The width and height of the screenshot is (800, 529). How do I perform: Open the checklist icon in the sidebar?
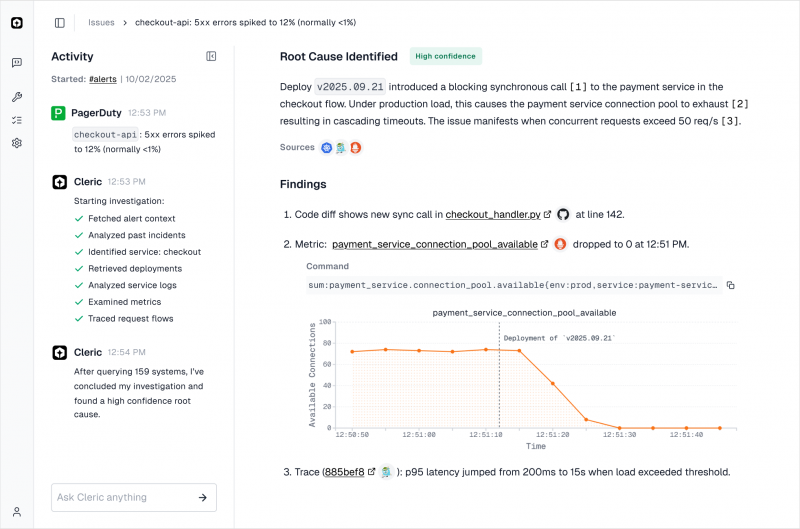point(17,120)
